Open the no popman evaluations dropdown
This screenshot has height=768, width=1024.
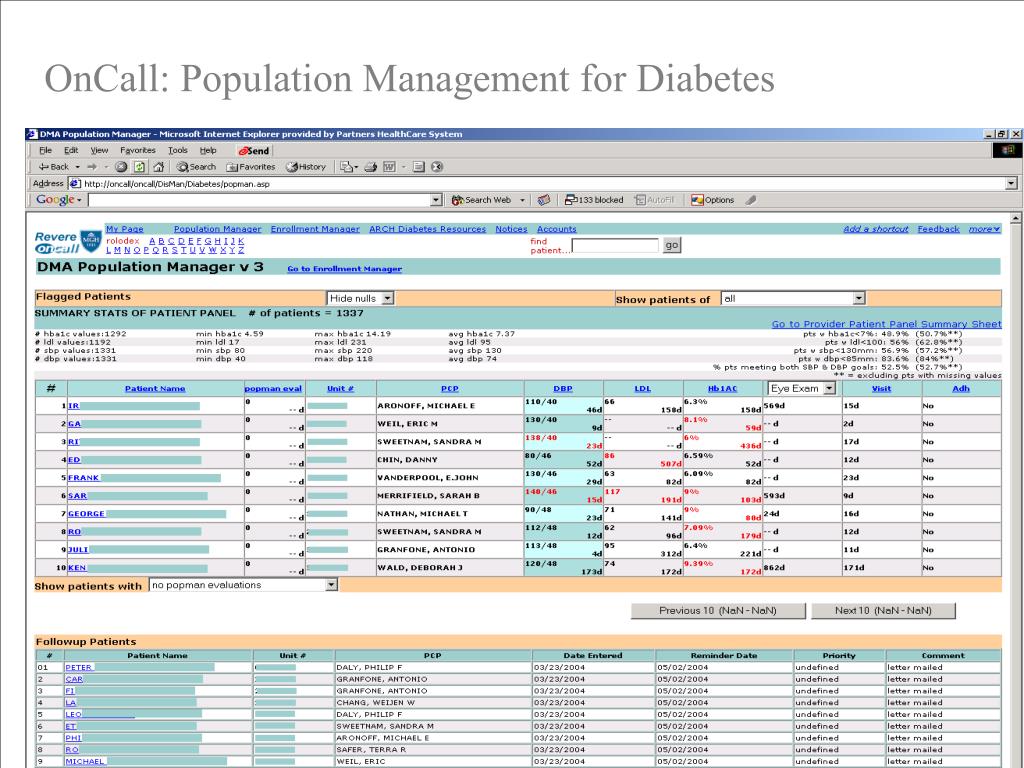(x=244, y=585)
